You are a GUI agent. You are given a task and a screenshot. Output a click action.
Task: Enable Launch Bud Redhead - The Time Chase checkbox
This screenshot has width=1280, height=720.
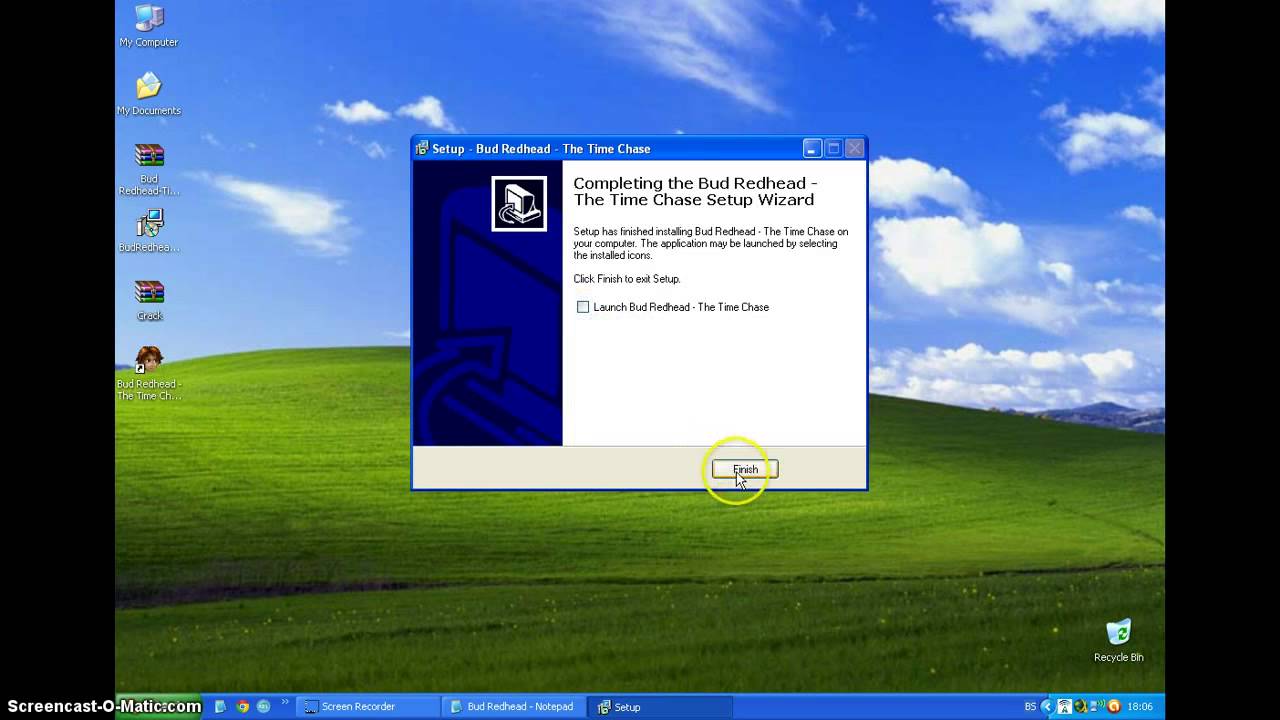(583, 307)
